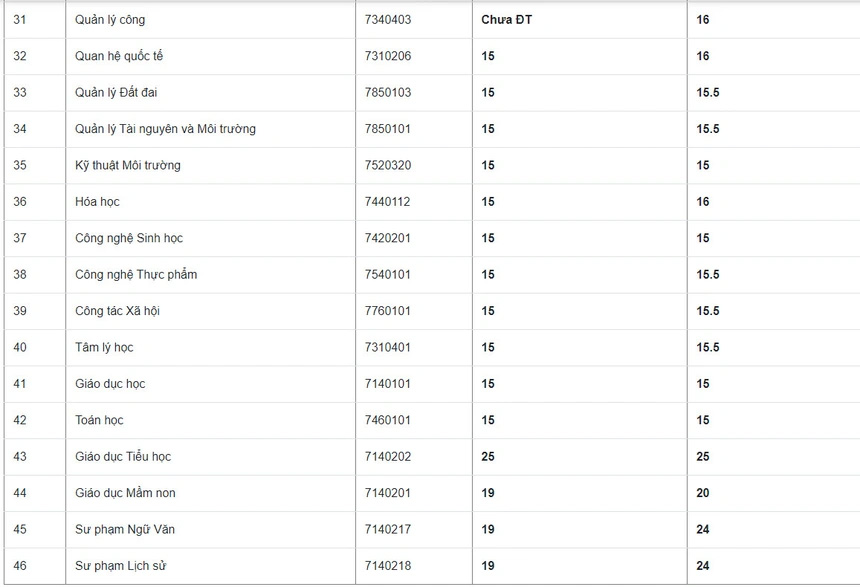The image size is (860, 587).
Task: Select the "Chưa ĐT" cell
Action: (507, 20)
